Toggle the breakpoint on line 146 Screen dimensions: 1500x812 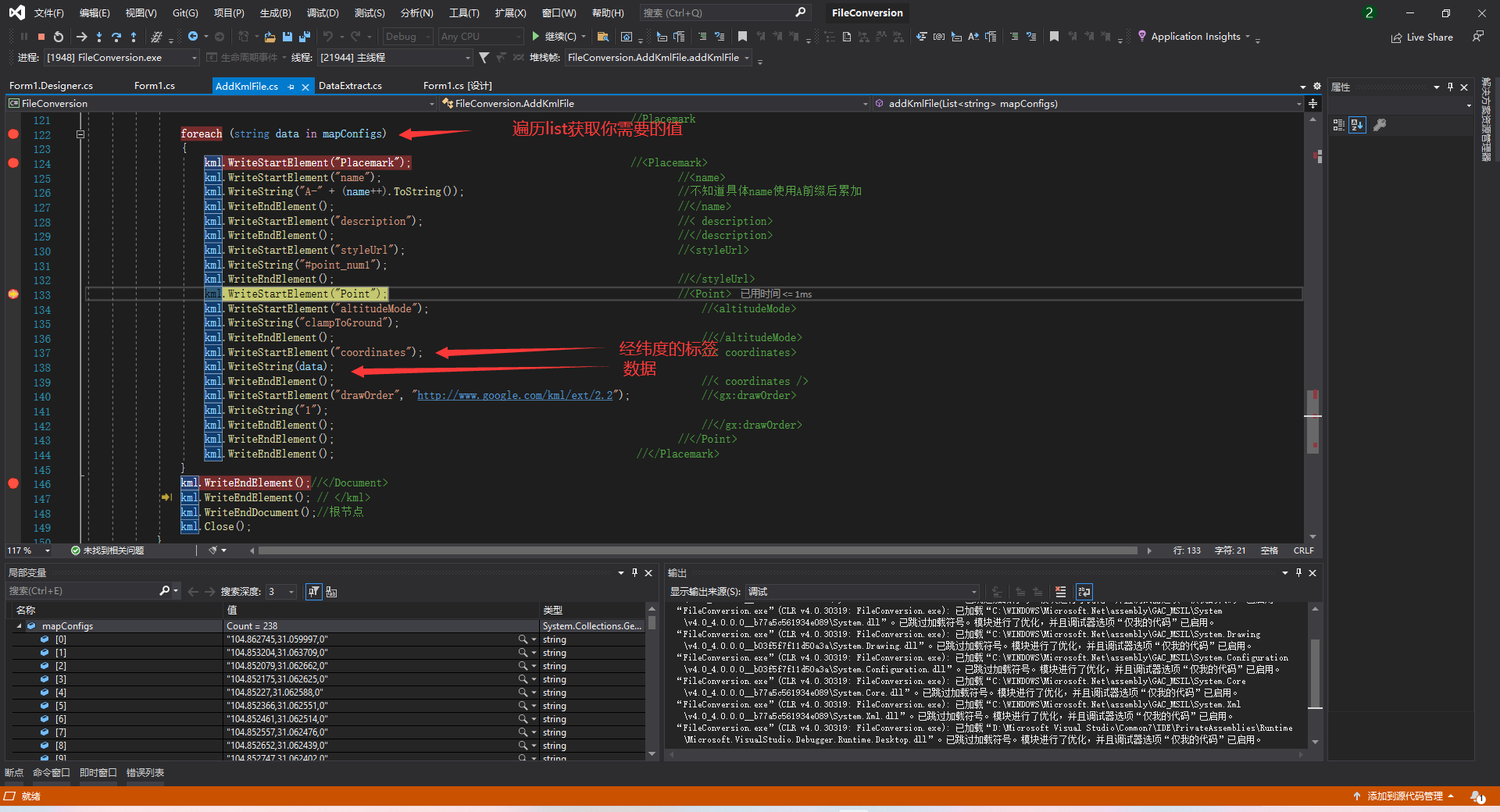pyautogui.click(x=13, y=483)
